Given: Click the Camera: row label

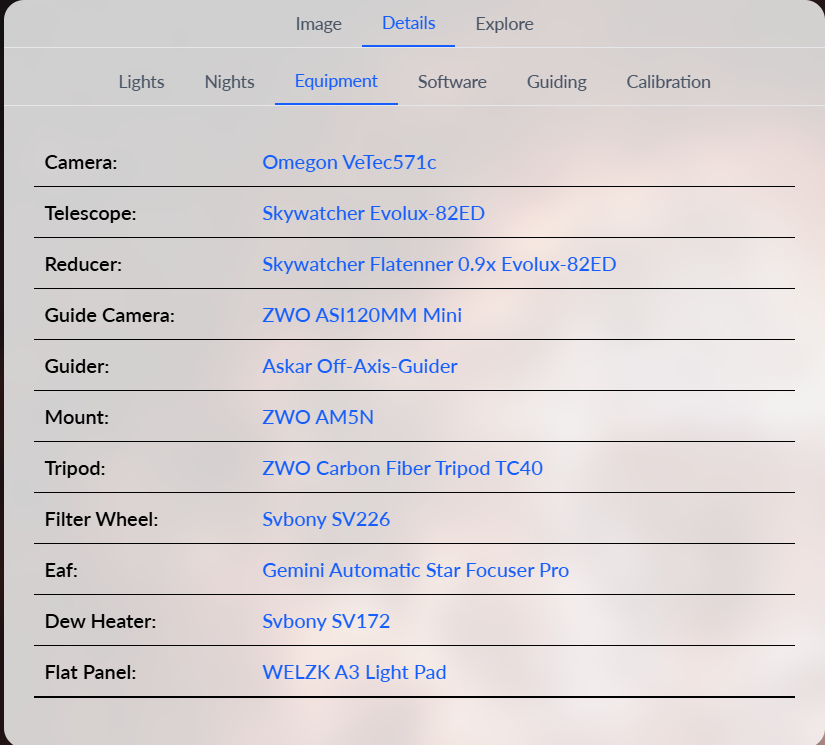Looking at the screenshot, I should click(81, 162).
